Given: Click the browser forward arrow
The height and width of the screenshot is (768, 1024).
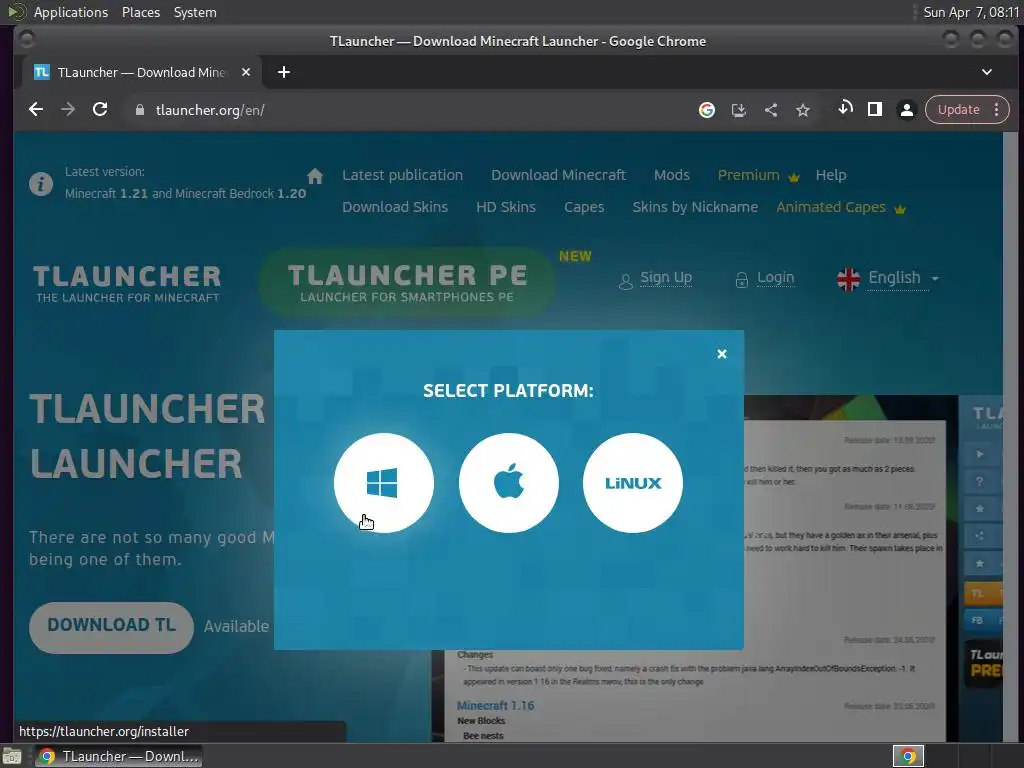Looking at the screenshot, I should [x=68, y=110].
